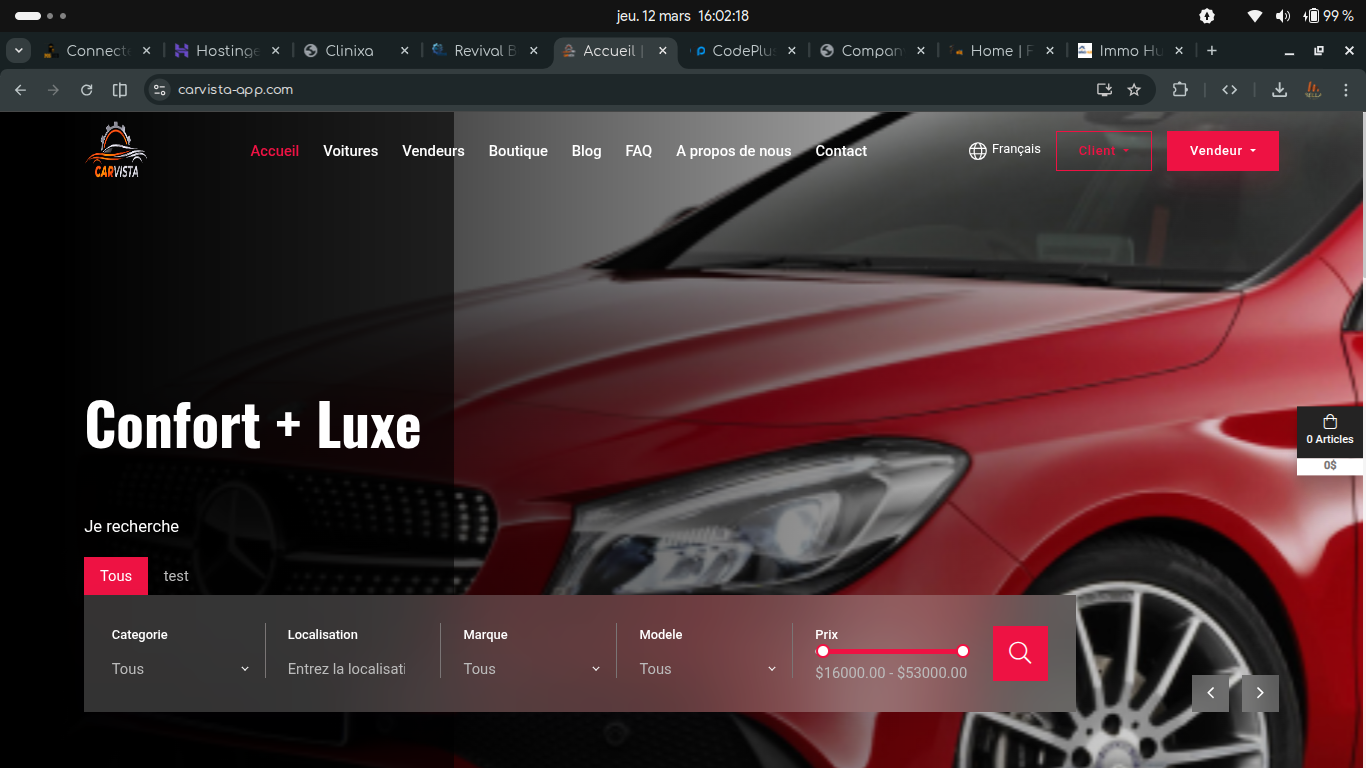Open the Contact page link
The height and width of the screenshot is (768, 1366).
click(841, 151)
